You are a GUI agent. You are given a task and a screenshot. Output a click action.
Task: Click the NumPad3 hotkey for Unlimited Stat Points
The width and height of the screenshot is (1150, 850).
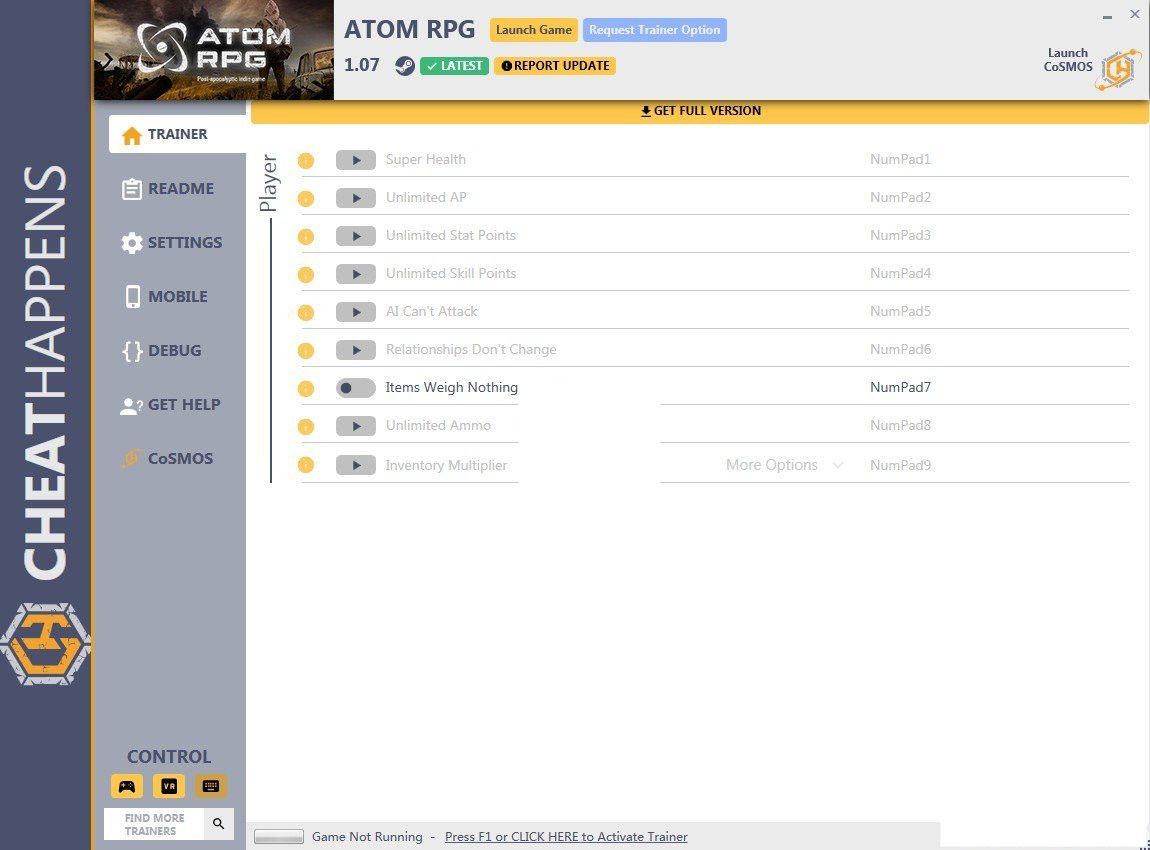tap(900, 235)
